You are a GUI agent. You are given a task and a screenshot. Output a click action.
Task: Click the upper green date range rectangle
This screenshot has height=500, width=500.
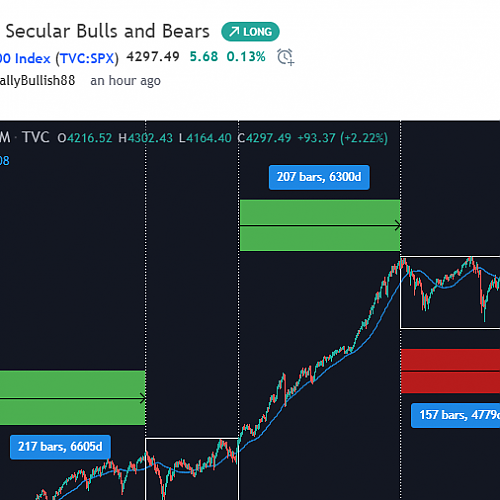click(320, 225)
